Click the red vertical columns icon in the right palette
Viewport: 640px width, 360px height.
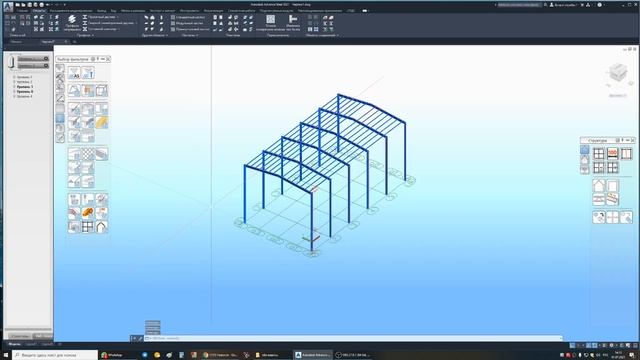coord(626,153)
